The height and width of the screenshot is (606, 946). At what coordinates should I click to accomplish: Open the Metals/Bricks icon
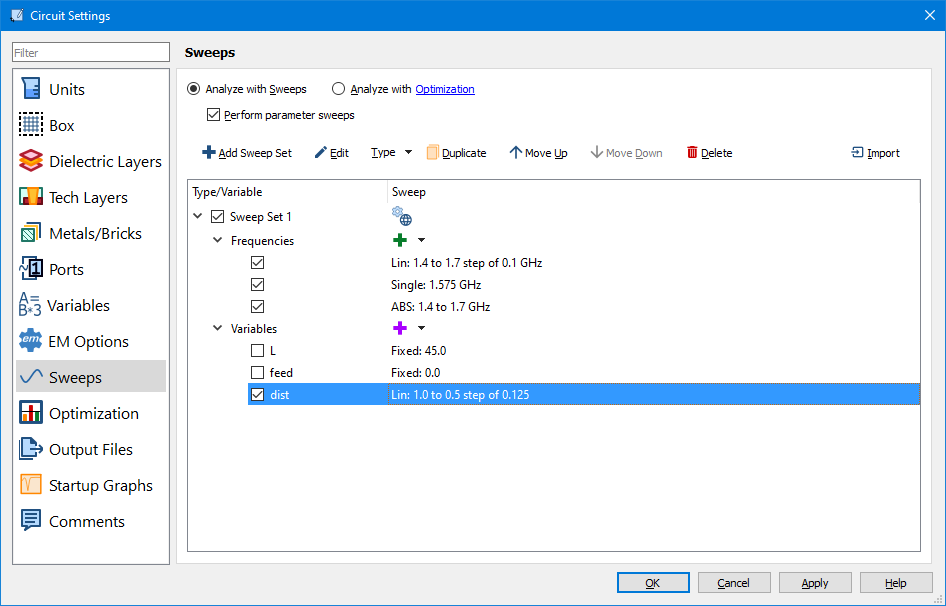click(x=31, y=233)
